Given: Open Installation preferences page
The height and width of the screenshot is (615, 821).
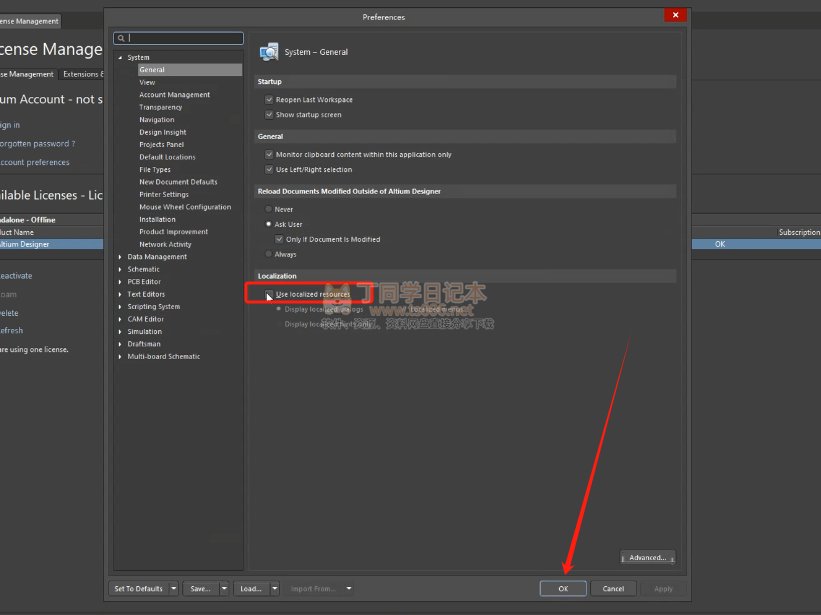Looking at the screenshot, I should (x=157, y=219).
